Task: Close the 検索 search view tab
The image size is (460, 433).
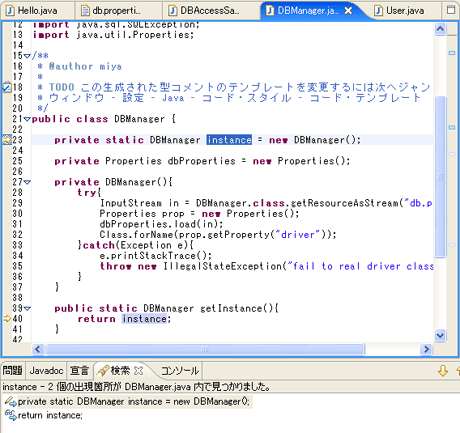Action: (x=138, y=370)
